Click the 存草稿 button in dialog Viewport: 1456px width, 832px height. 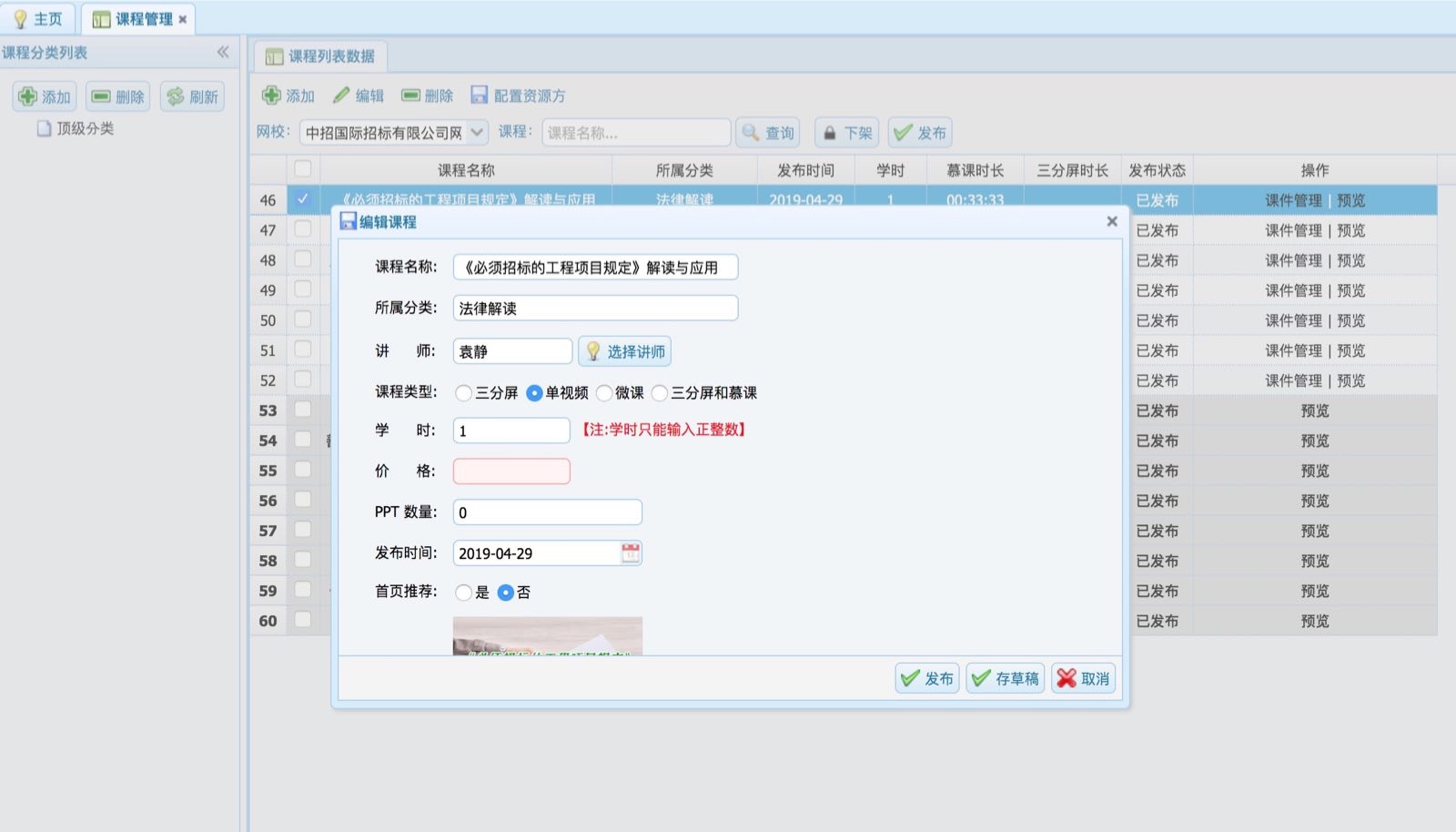coord(1005,678)
